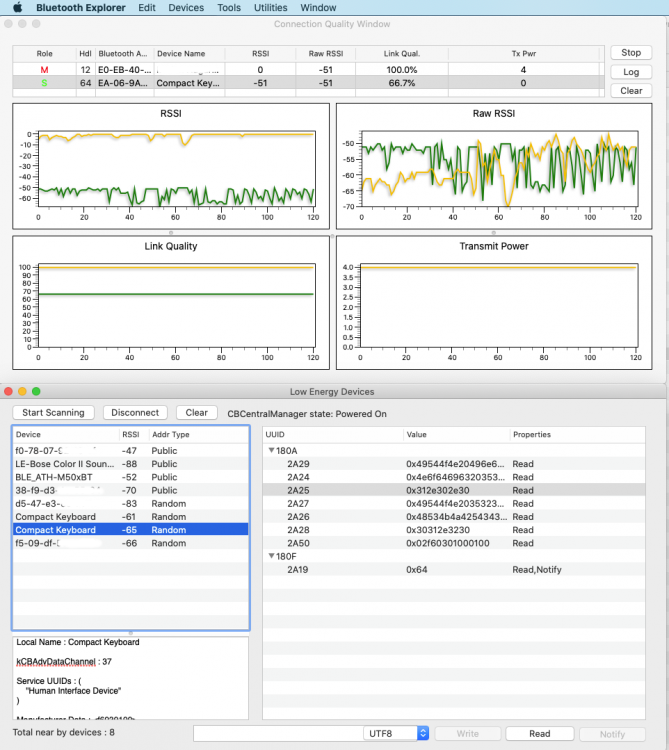
Task: Open the Apple menu
Action: tap(17, 7)
